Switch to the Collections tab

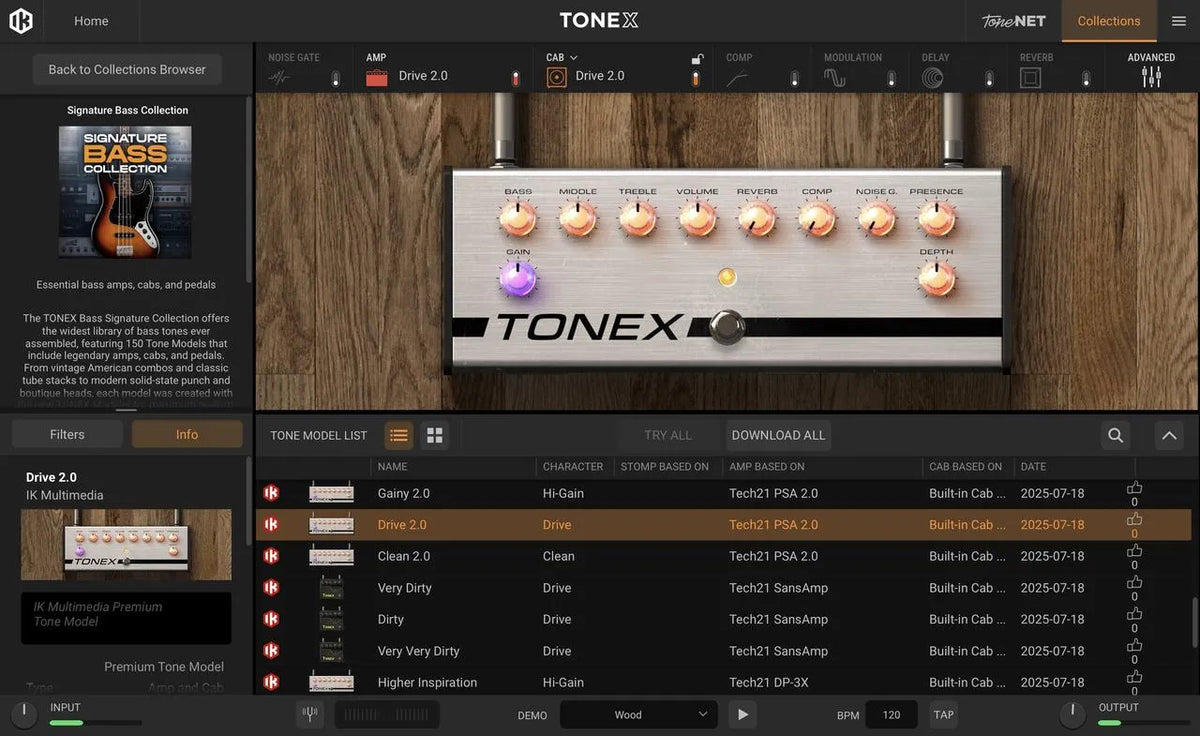(1108, 20)
